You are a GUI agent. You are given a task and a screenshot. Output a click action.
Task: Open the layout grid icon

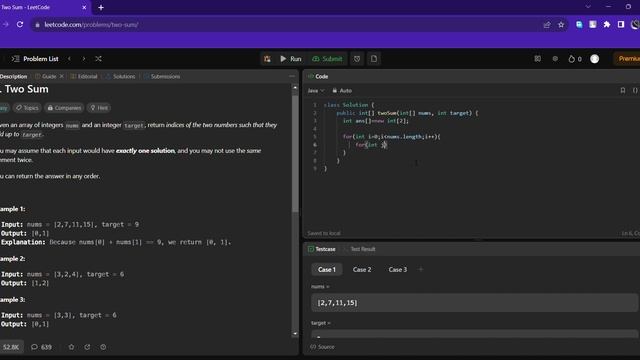pos(538,59)
